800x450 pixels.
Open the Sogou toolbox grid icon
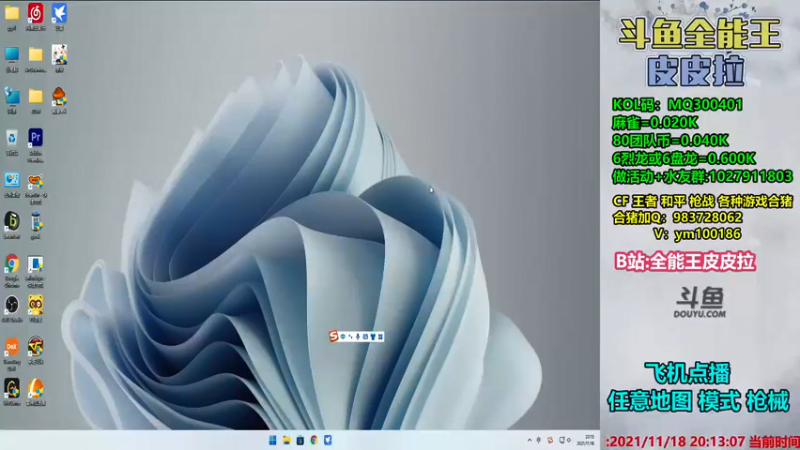pos(381,337)
